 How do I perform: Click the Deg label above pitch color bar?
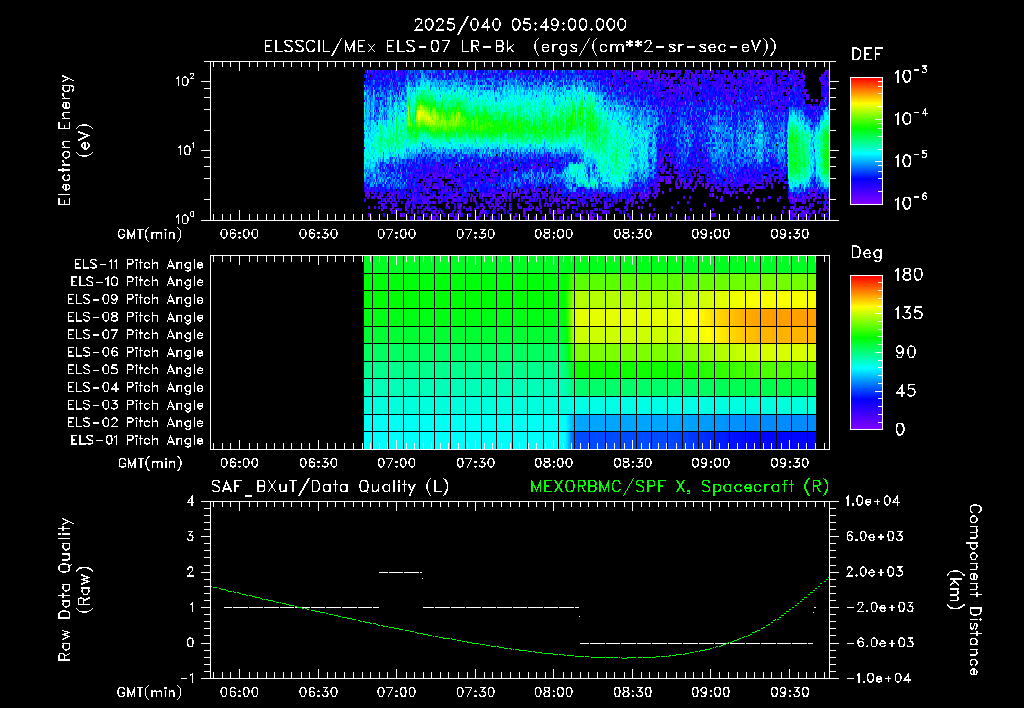(x=867, y=253)
